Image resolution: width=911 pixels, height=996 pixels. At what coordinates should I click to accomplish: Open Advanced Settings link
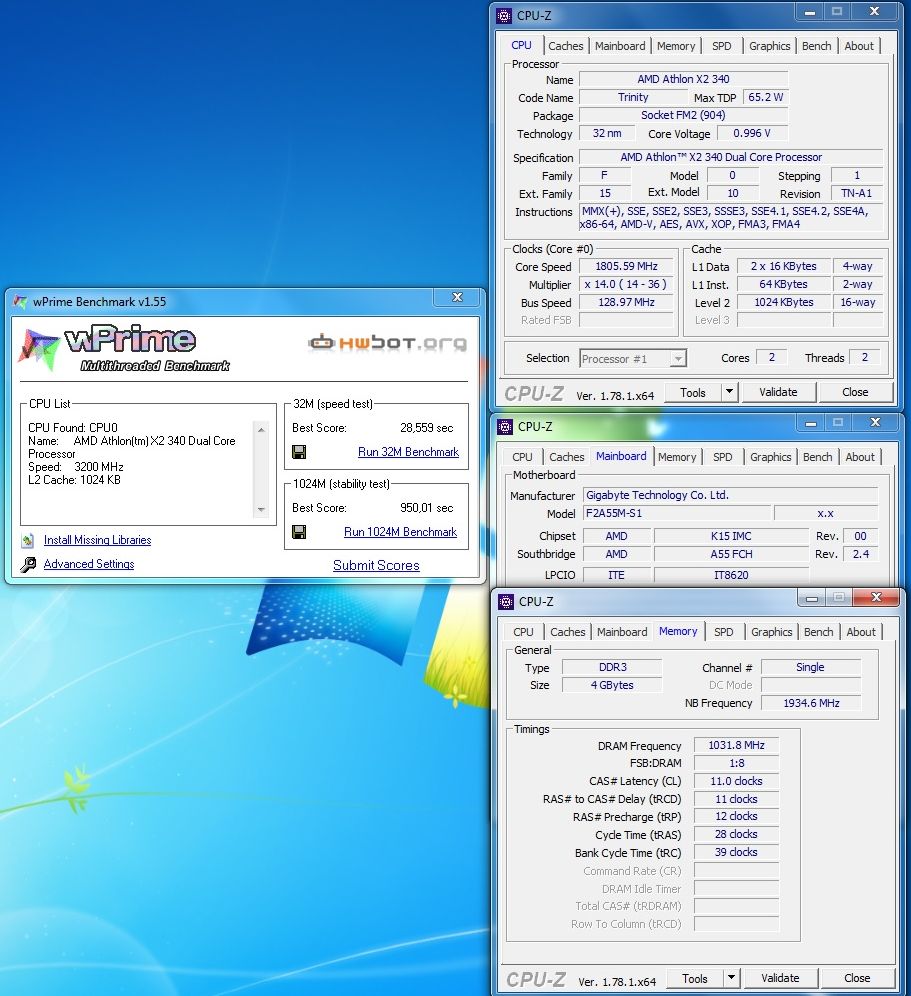pyautogui.click(x=89, y=564)
